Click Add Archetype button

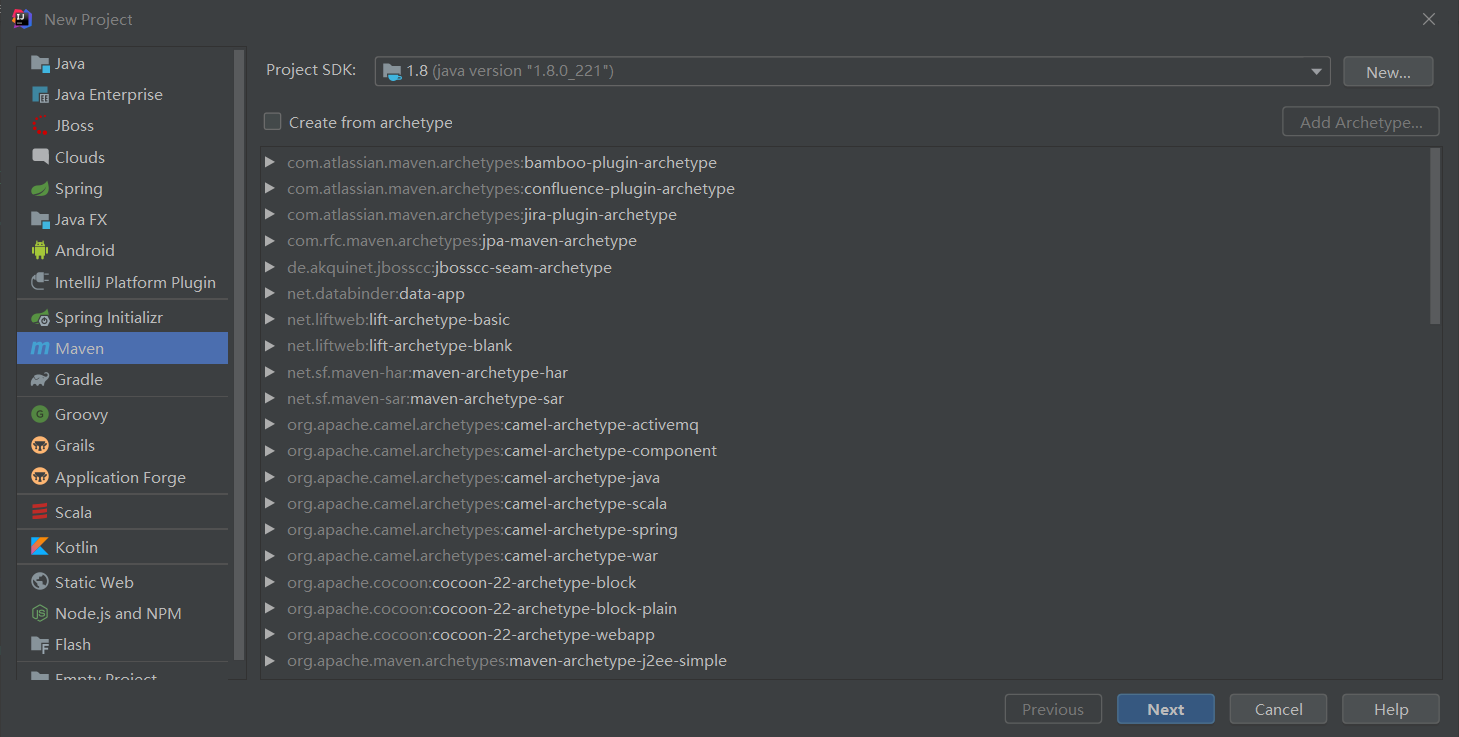coord(1361,122)
